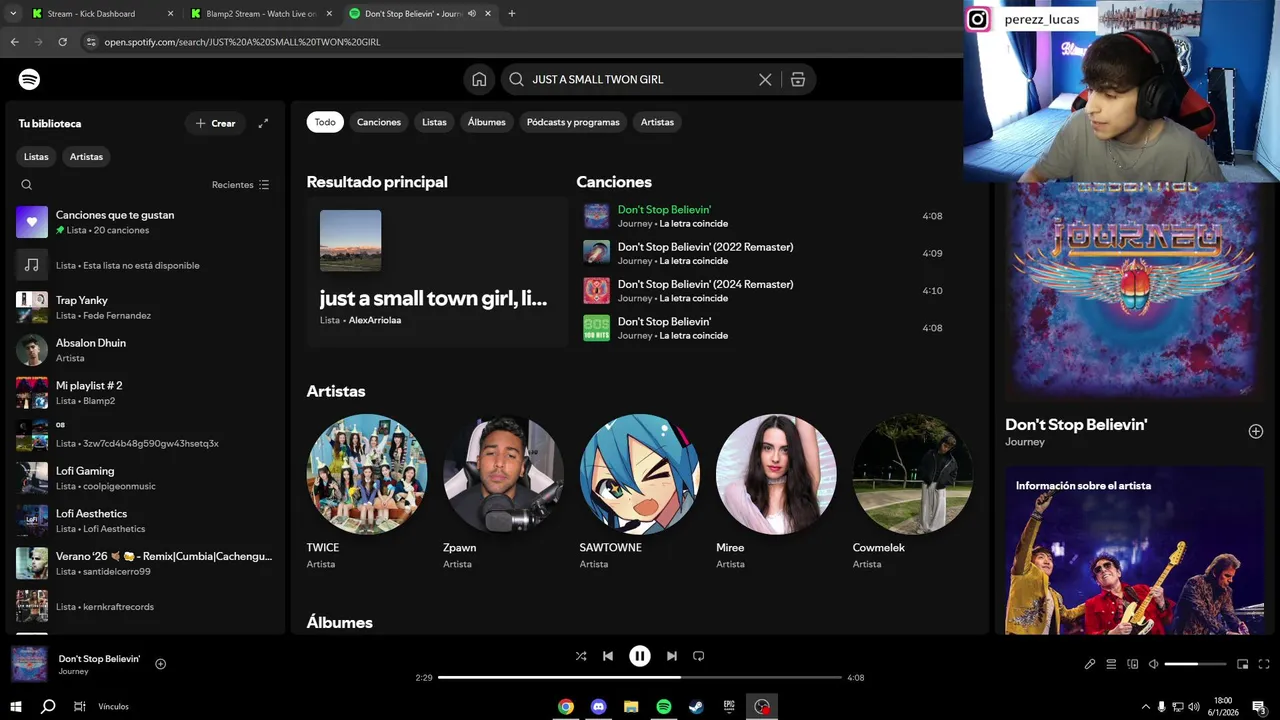
Task: Search in your library magnifier icon
Action: [x=27, y=185]
